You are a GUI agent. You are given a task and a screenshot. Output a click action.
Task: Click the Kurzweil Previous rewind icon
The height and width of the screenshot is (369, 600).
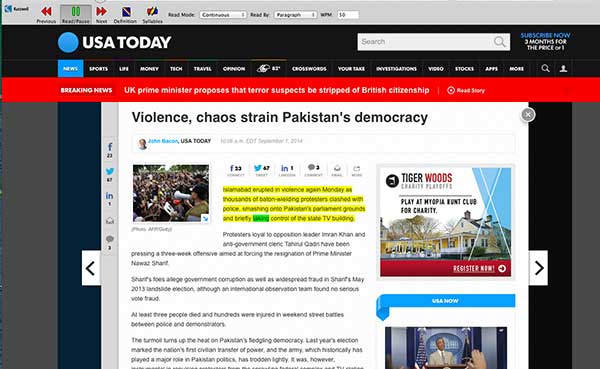coord(46,11)
